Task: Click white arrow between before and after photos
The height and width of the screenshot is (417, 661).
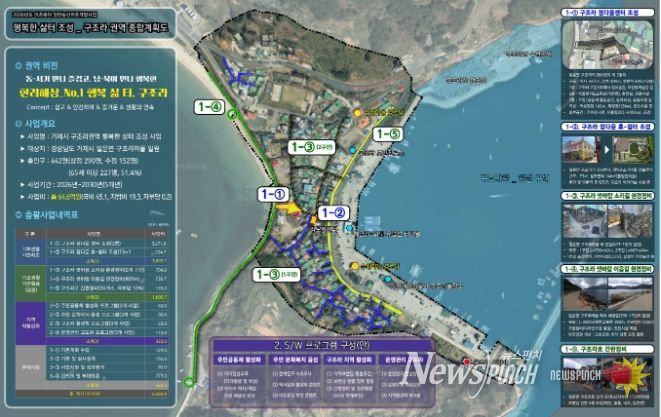Action: [x=607, y=149]
